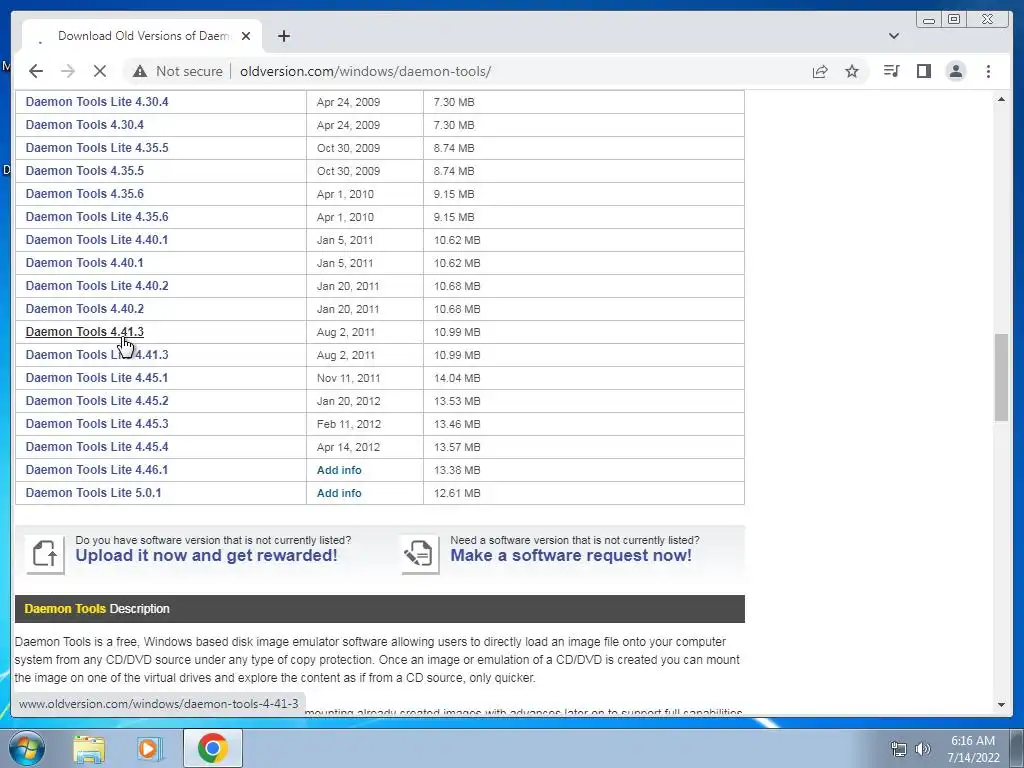Open Windows Explorer from taskbar
Viewport: 1024px width, 768px height.
pos(89,748)
